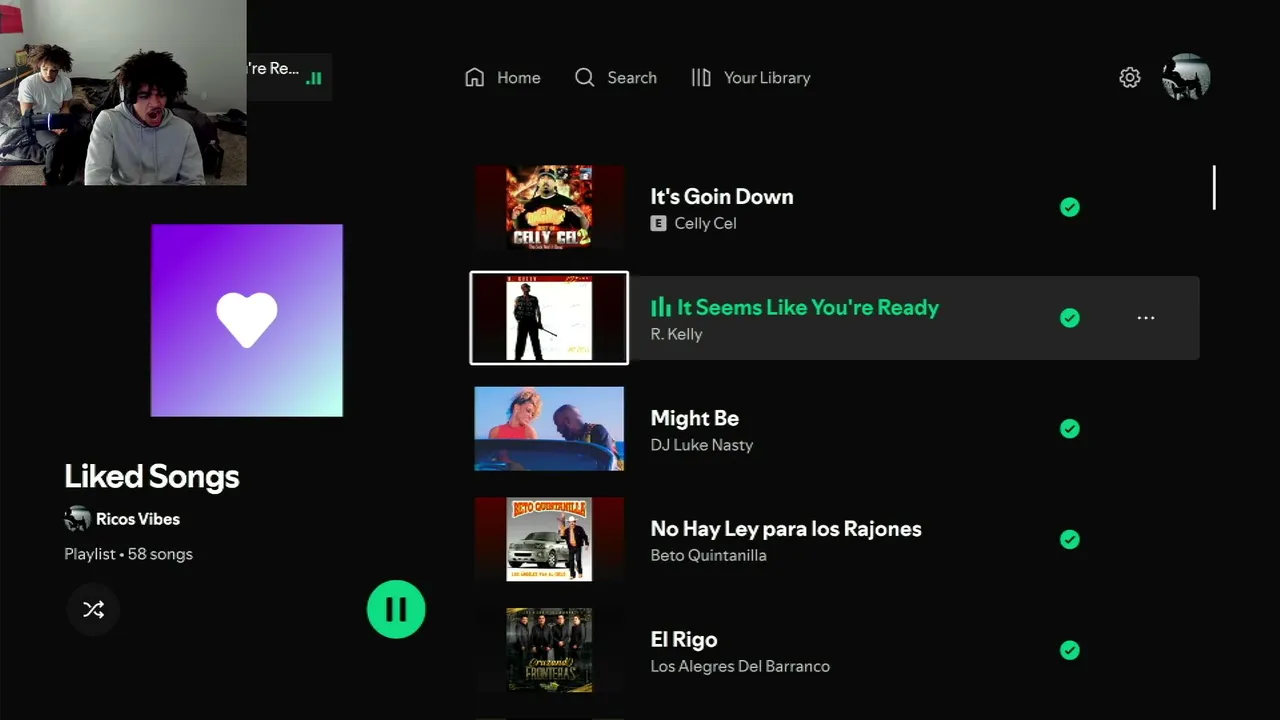Open the Ricos Vibes profile link
1280x720 pixels.
138,519
